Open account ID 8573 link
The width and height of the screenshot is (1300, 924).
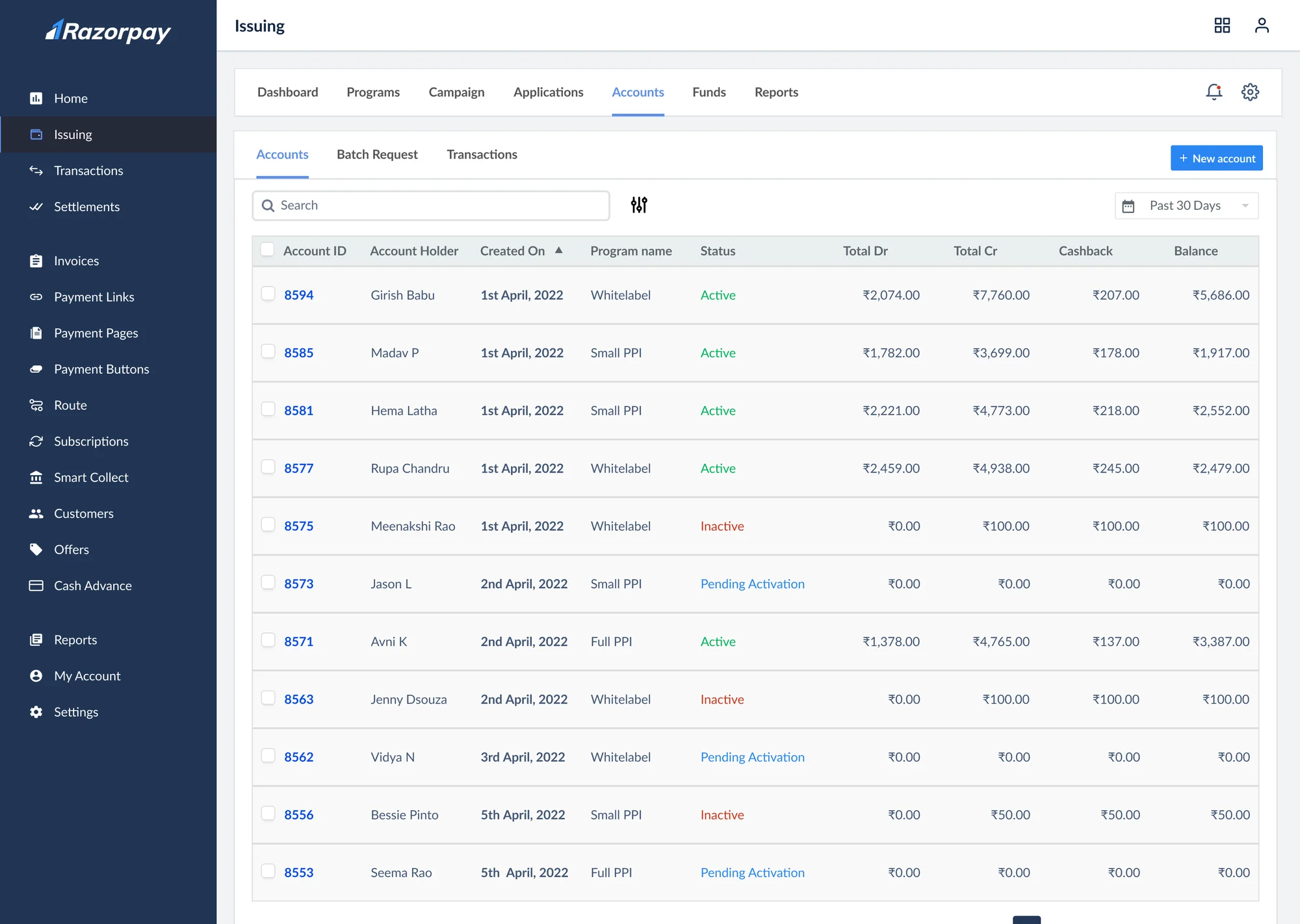298,584
